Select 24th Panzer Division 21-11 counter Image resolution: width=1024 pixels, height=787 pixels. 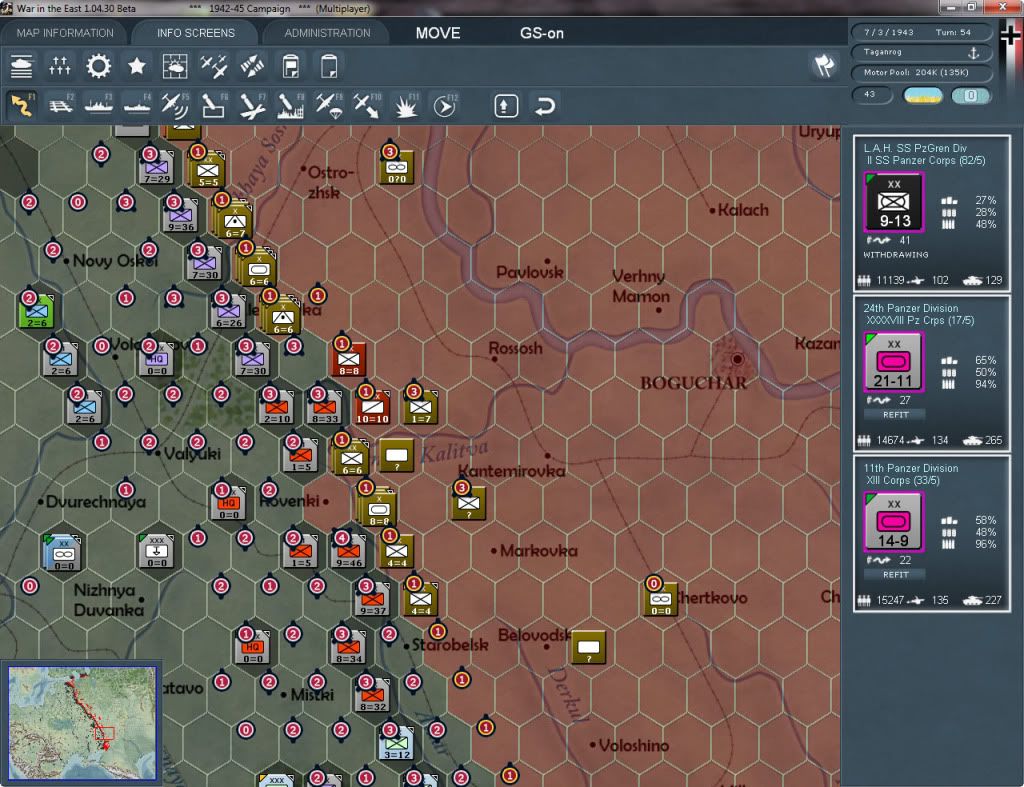point(893,362)
